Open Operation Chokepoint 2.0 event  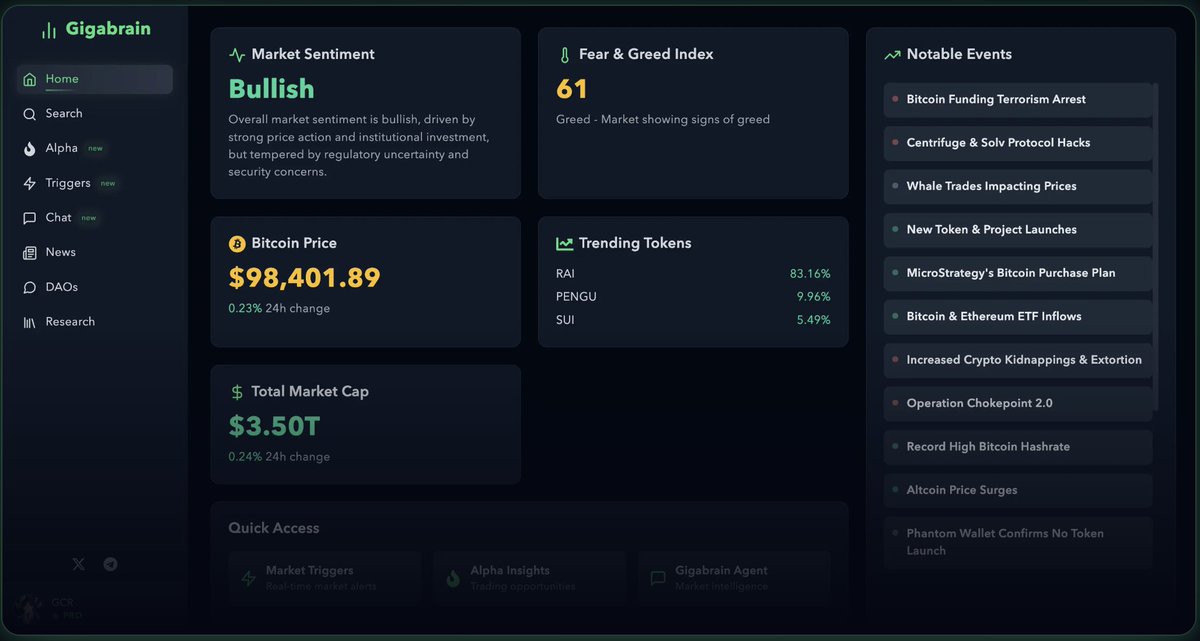[x=1018, y=404]
